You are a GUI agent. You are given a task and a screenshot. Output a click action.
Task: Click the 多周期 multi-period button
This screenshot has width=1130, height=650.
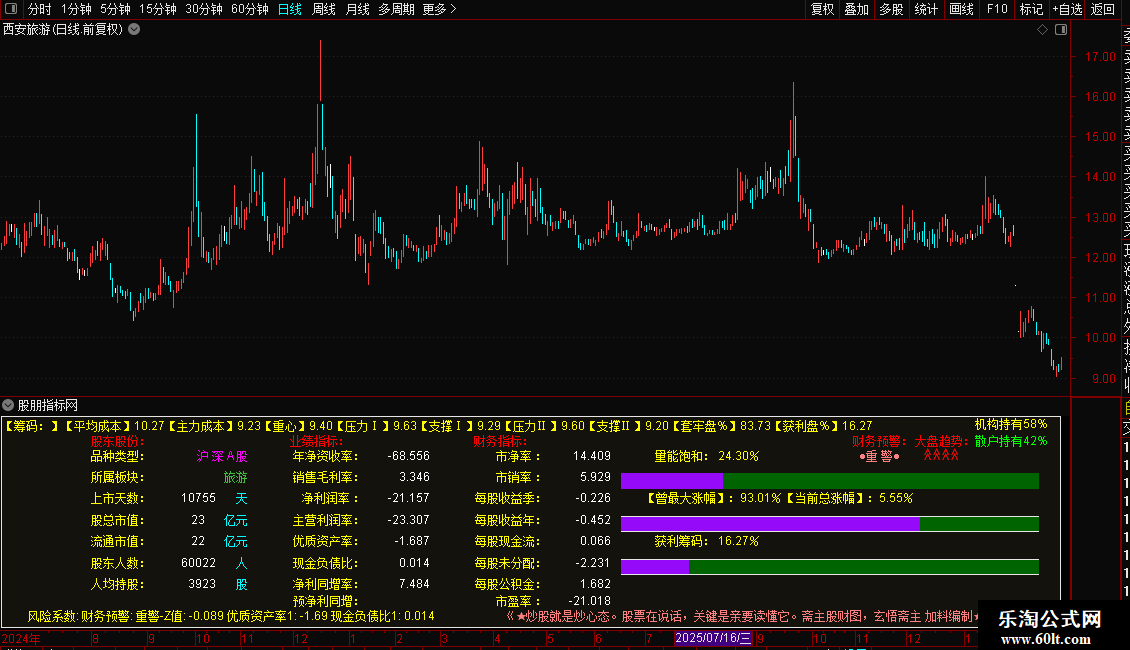pos(397,9)
